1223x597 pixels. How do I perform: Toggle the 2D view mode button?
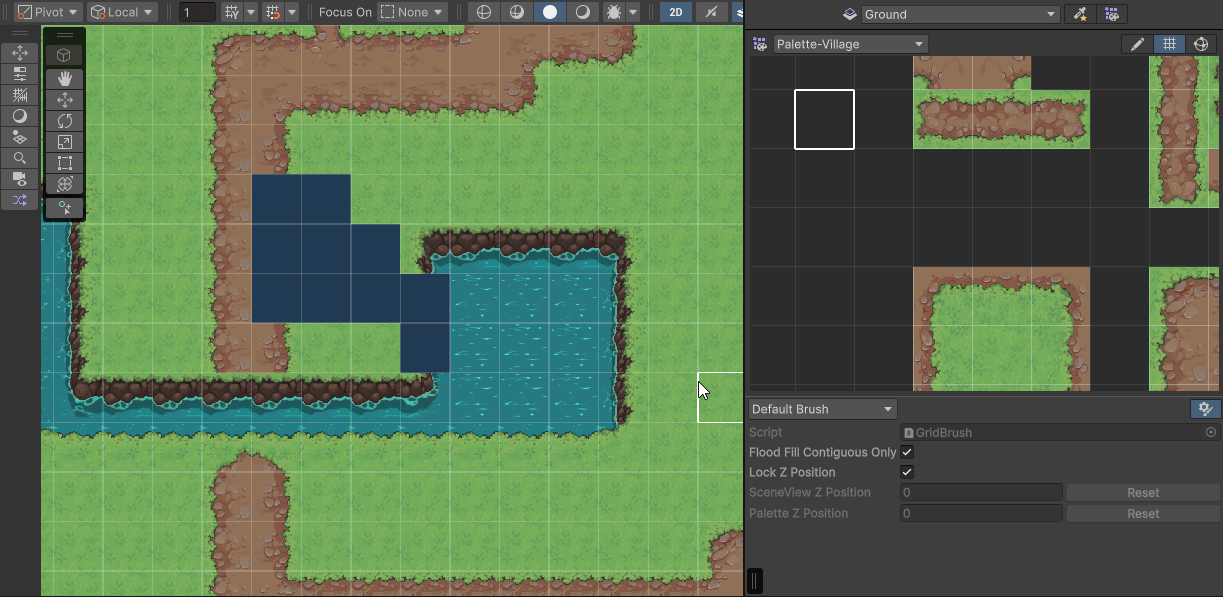click(676, 12)
